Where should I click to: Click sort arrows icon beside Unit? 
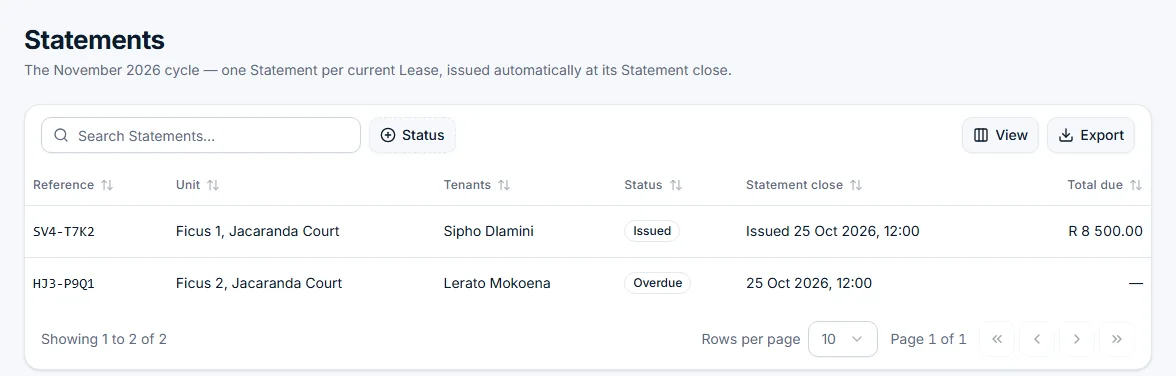click(213, 185)
